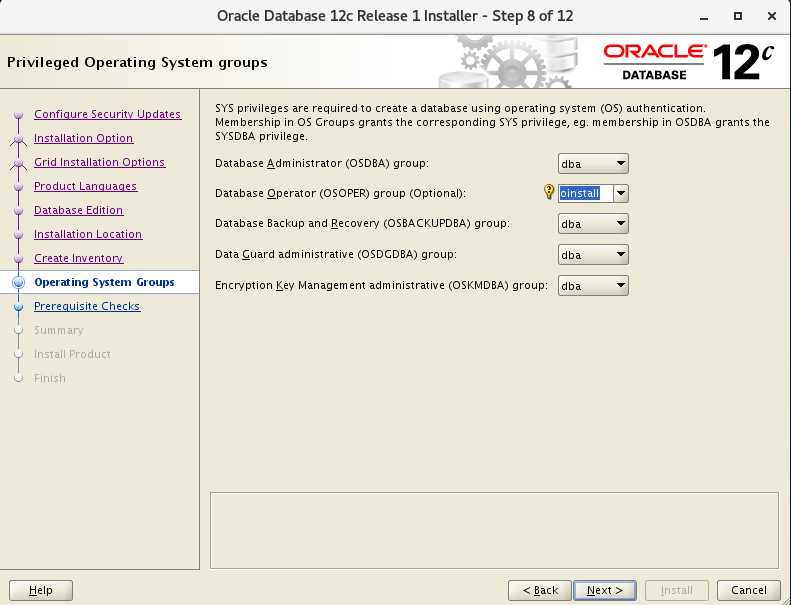The height and width of the screenshot is (605, 791).
Task: Click the Installation Location step bullet
Action: click(19, 235)
